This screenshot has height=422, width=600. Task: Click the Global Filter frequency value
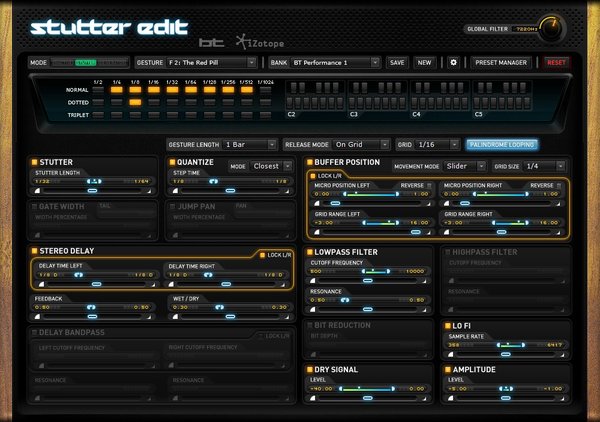coord(527,29)
